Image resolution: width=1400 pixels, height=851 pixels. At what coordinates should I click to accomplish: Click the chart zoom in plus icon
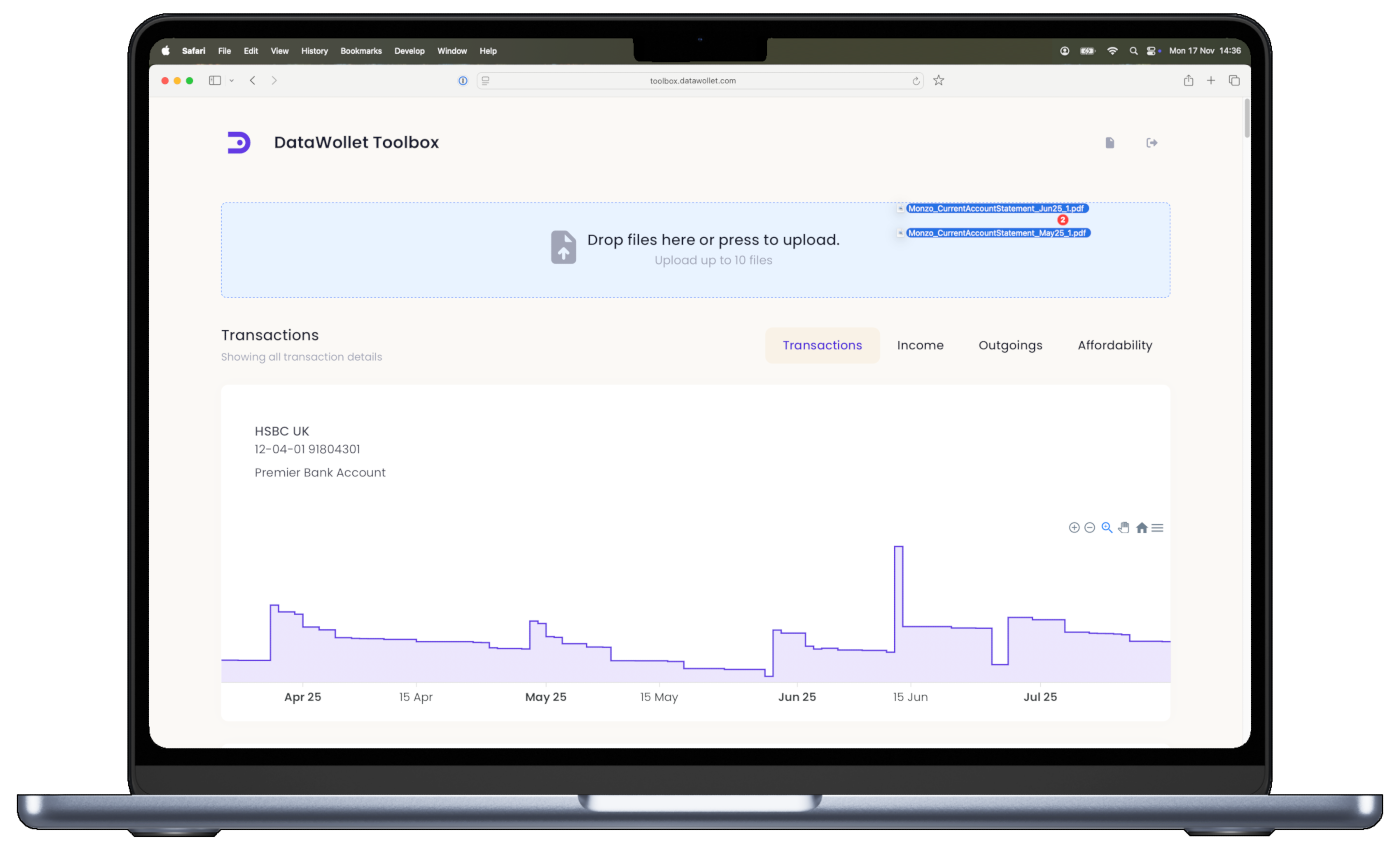point(1074,528)
